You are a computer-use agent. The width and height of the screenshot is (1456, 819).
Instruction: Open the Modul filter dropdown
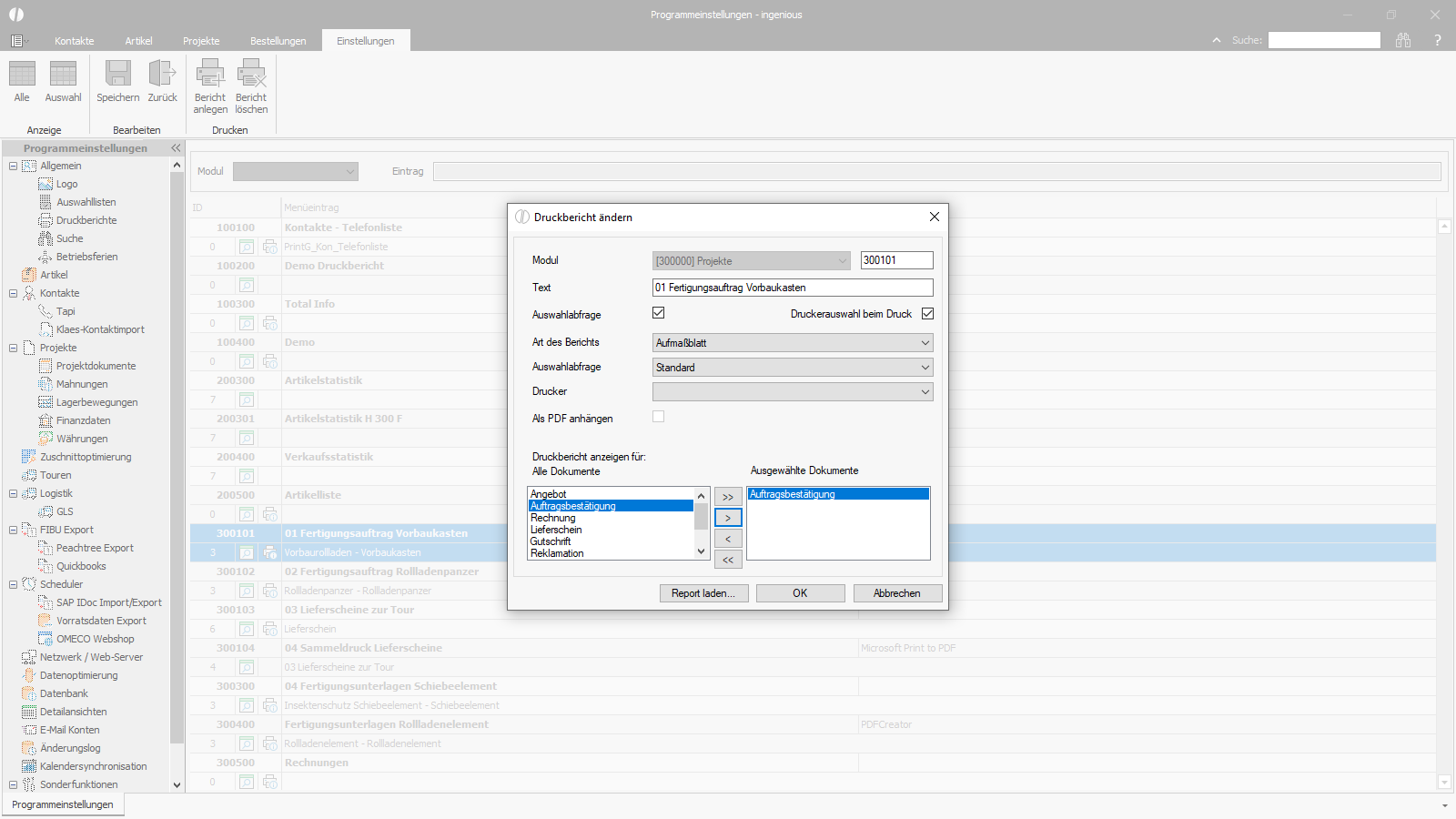click(x=296, y=171)
